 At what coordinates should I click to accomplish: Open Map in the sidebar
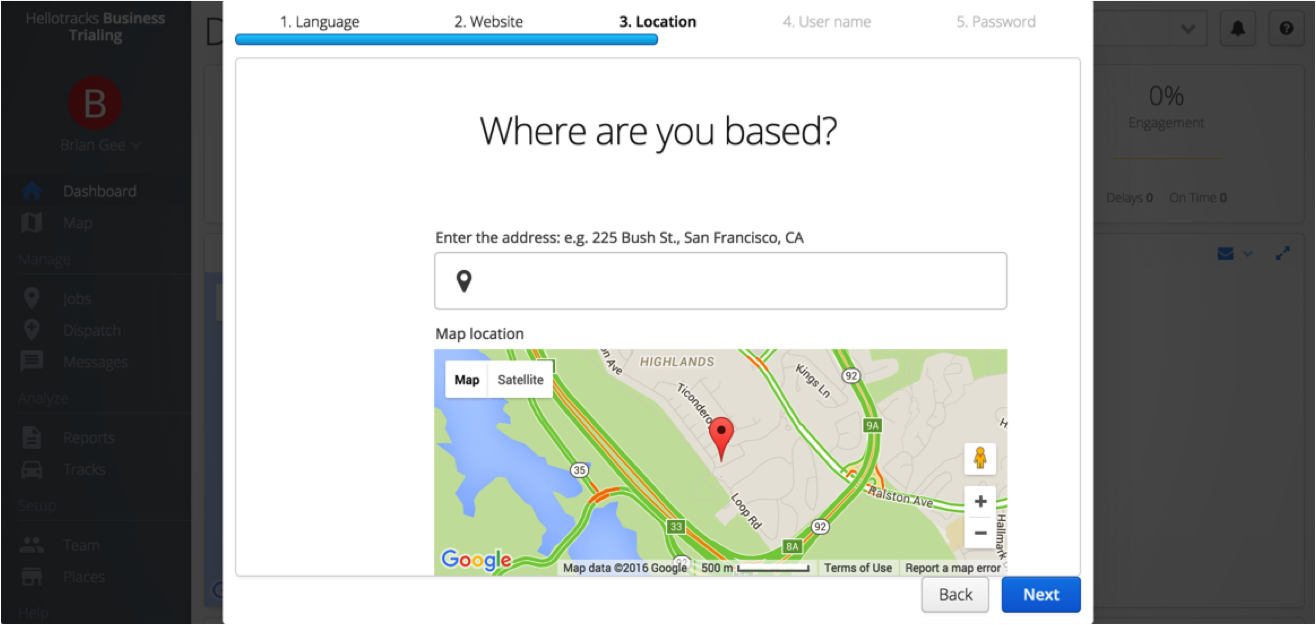[x=77, y=223]
